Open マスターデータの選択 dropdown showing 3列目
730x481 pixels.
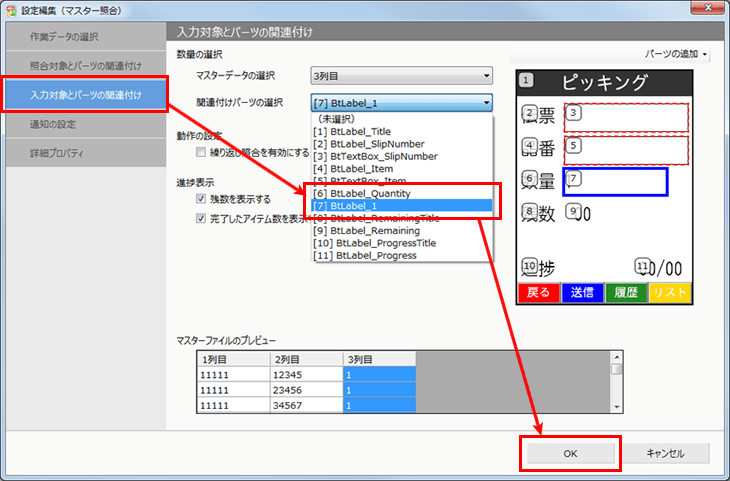[401, 76]
